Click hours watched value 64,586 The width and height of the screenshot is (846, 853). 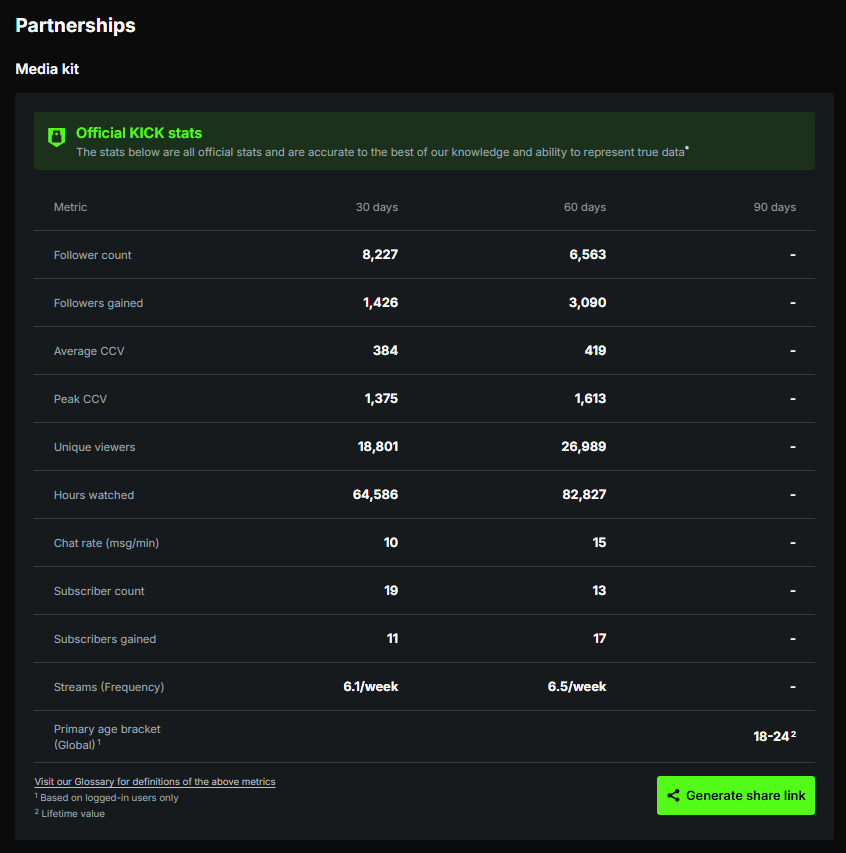pyautogui.click(x=375, y=495)
